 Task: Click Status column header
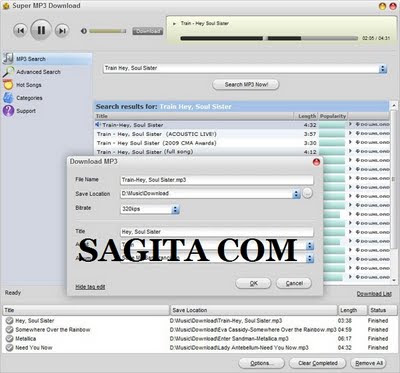pos(382,310)
